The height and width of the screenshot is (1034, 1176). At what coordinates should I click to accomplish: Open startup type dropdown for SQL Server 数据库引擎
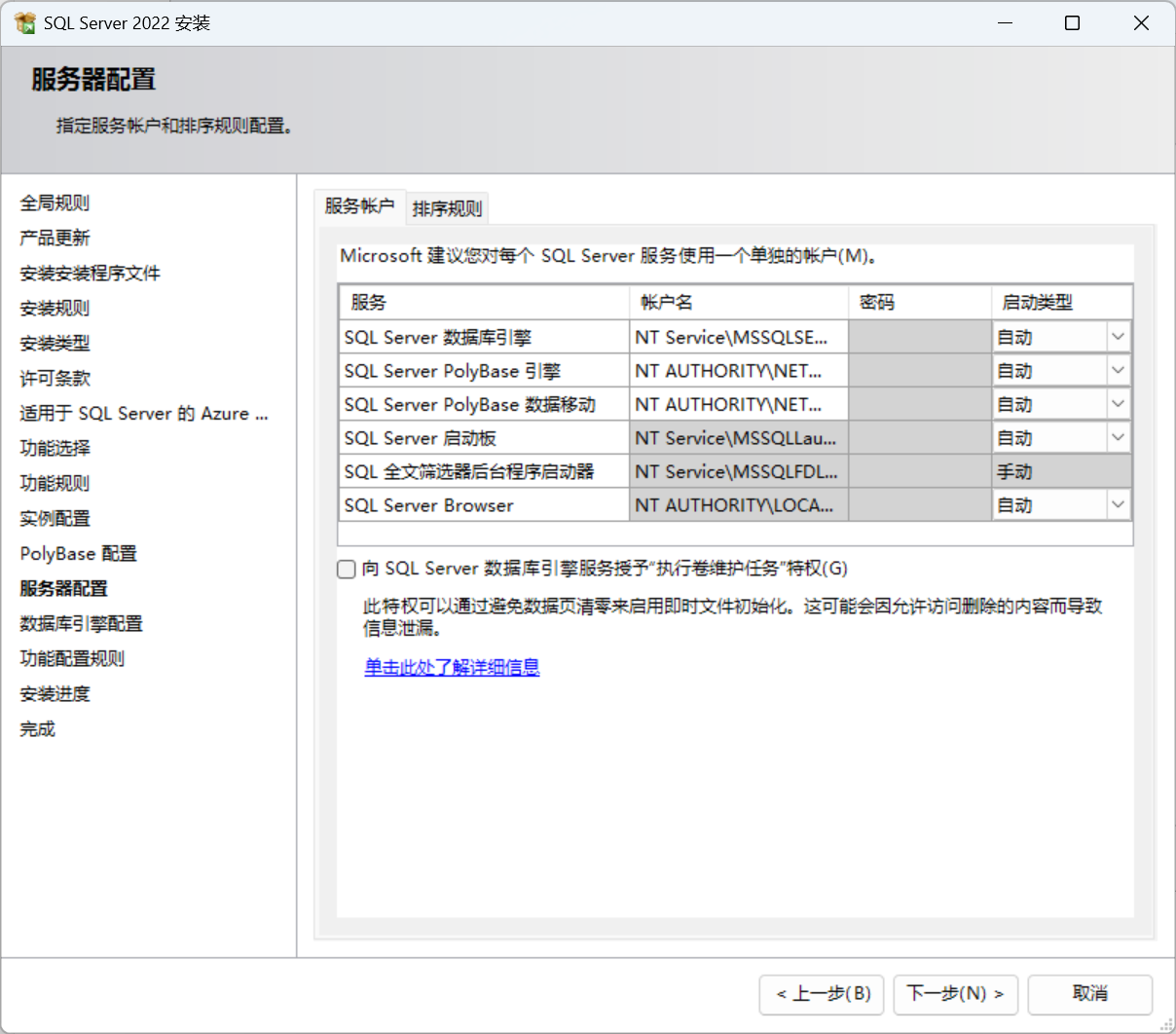click(1118, 337)
